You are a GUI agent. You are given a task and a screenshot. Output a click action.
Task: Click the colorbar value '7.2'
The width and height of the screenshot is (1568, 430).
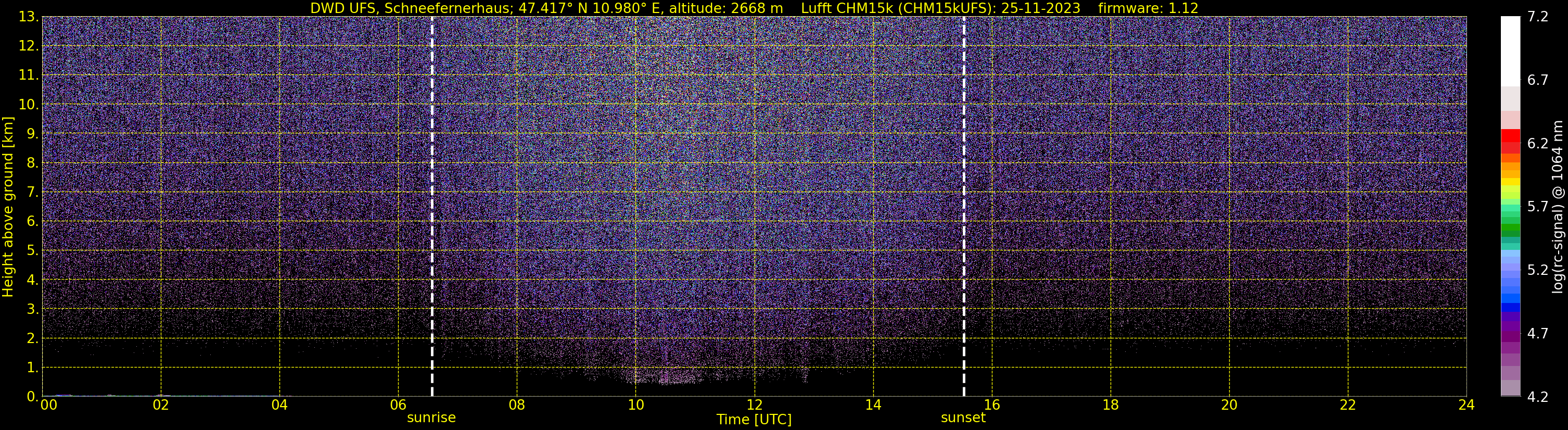1538,17
